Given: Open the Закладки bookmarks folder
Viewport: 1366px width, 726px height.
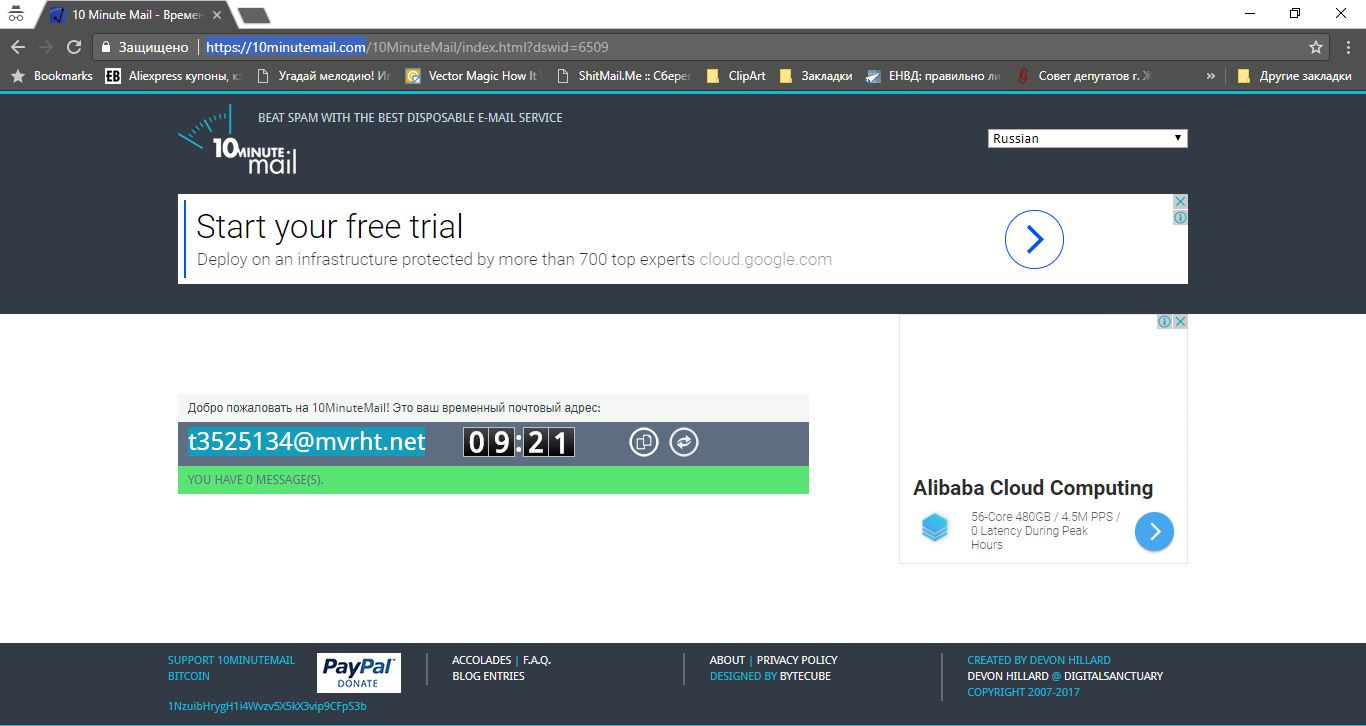Looking at the screenshot, I should 816,76.
